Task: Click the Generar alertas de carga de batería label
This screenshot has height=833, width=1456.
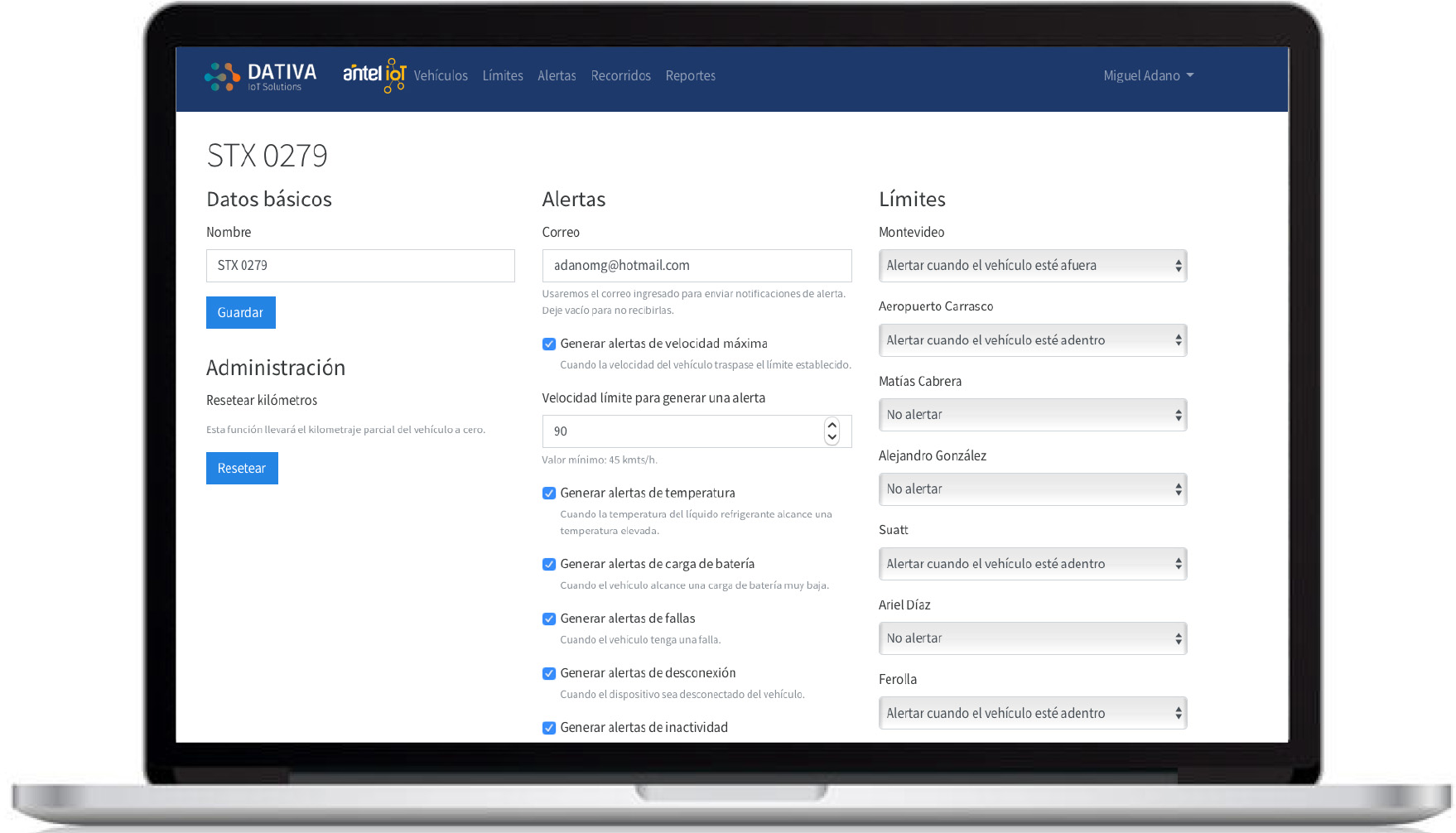Action: [658, 564]
